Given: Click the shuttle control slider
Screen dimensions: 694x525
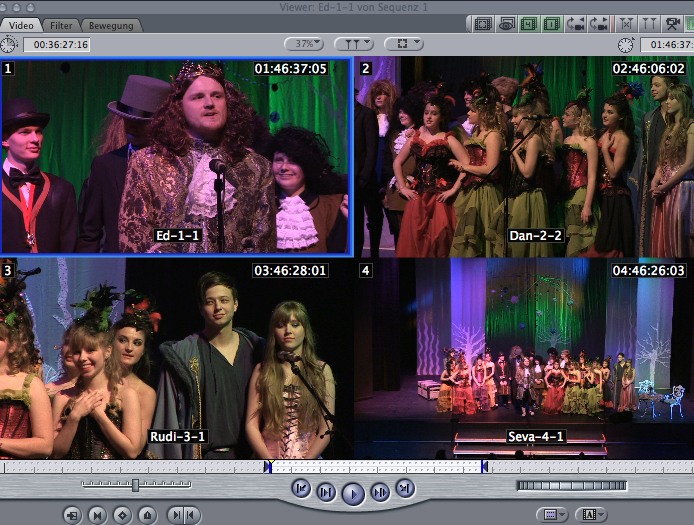Looking at the screenshot, I should click(136, 485).
